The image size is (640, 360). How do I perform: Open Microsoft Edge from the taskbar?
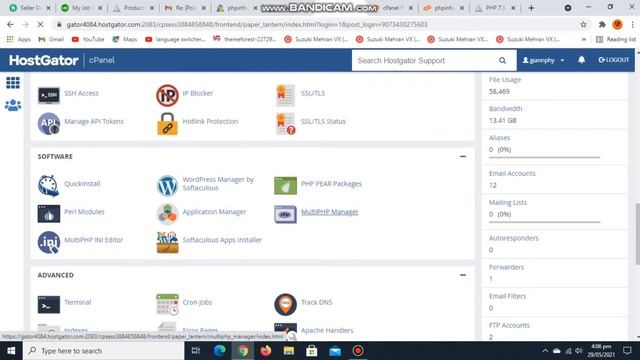click(220, 351)
